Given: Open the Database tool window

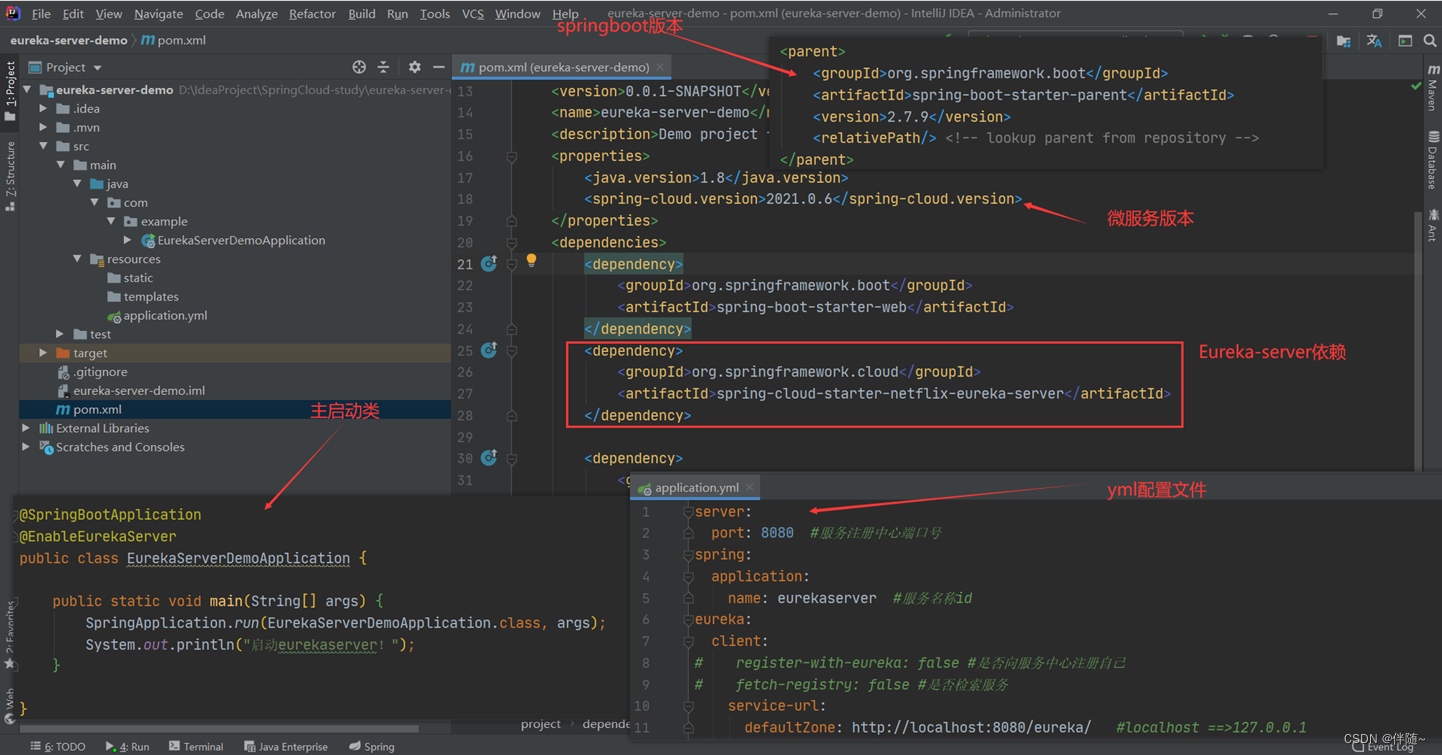Looking at the screenshot, I should (x=1432, y=159).
